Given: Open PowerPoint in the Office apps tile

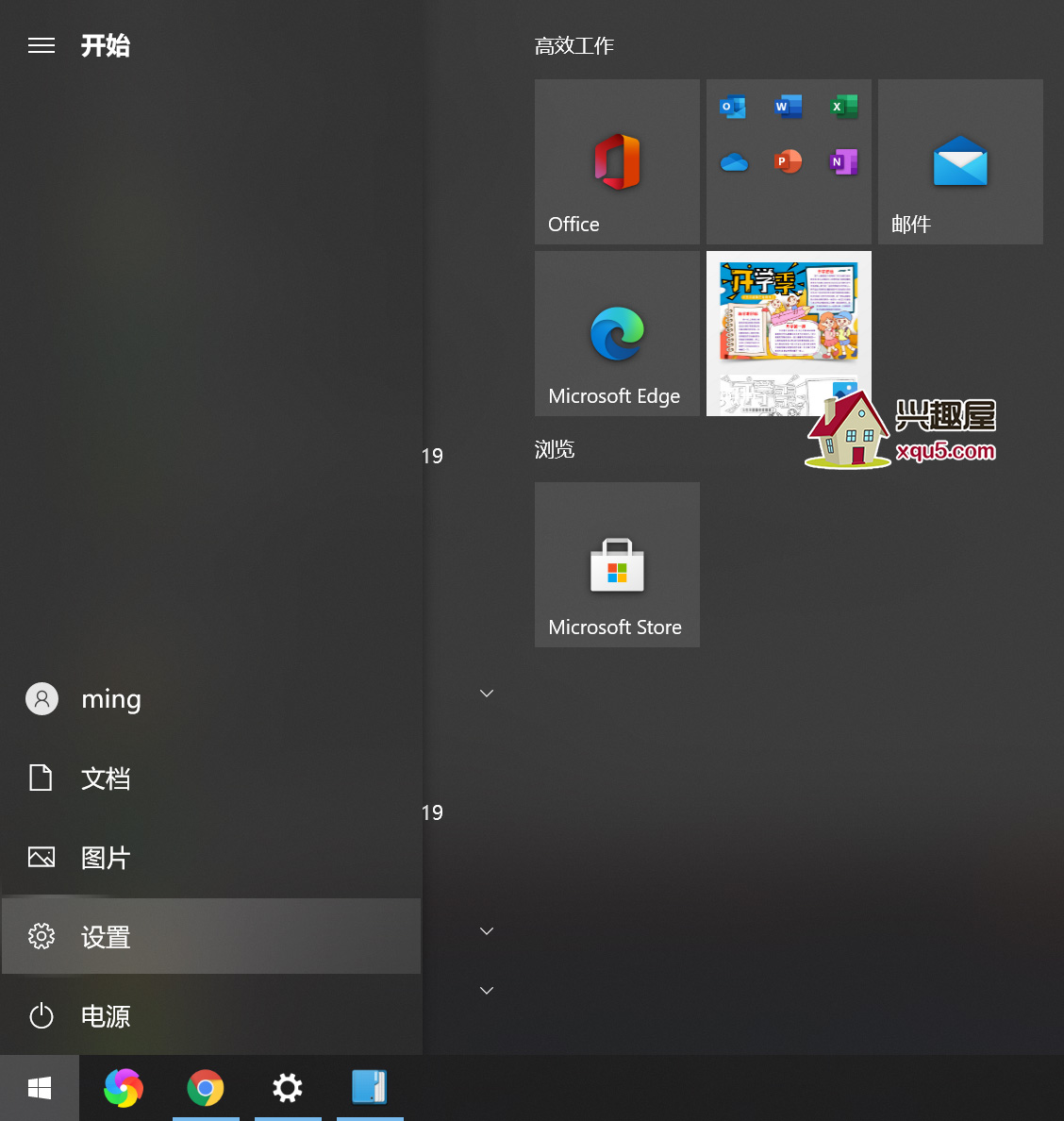Looking at the screenshot, I should (789, 161).
